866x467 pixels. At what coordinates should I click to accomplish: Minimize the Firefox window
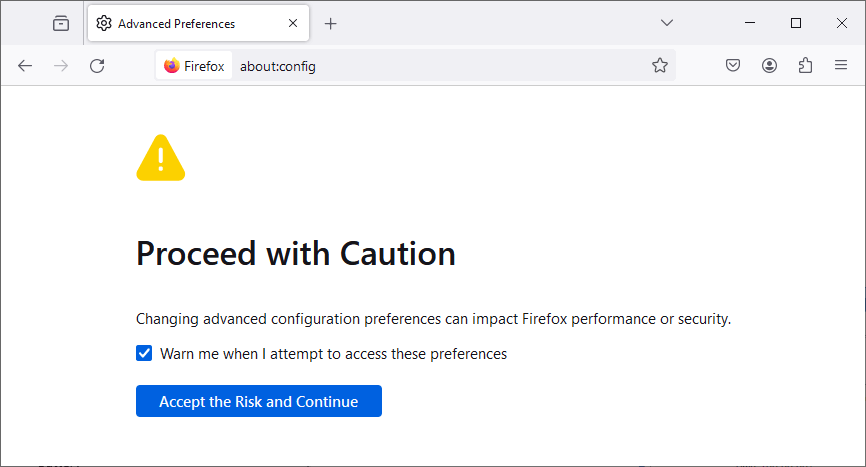click(x=751, y=23)
